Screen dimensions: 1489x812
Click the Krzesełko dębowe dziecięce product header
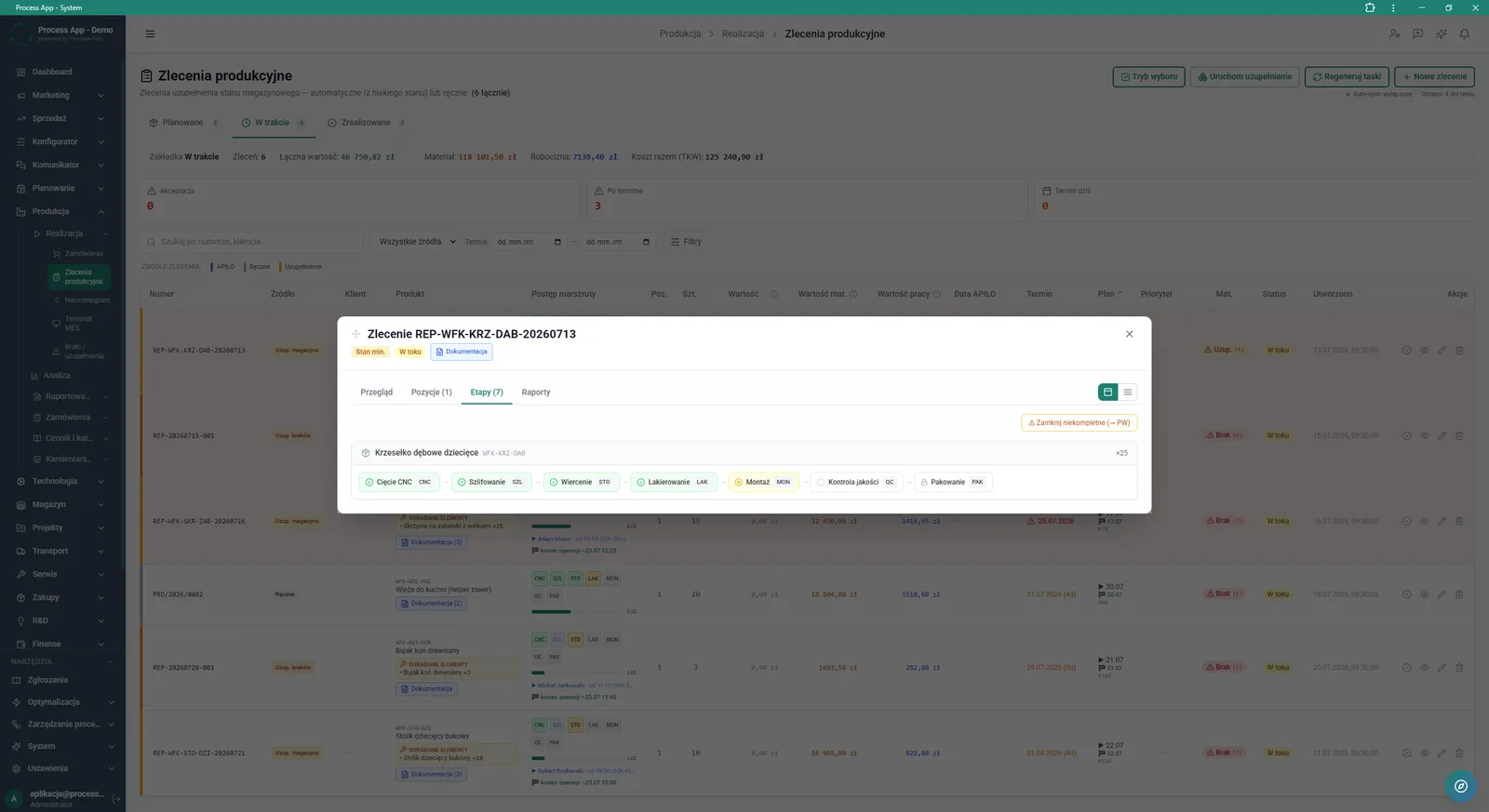[744, 453]
